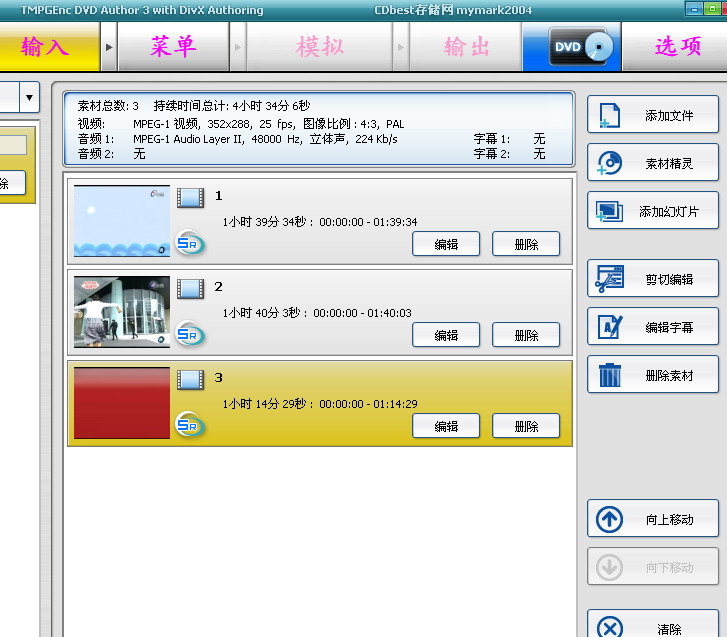Open 编辑字幕 subtitle editor

[x=653, y=327]
